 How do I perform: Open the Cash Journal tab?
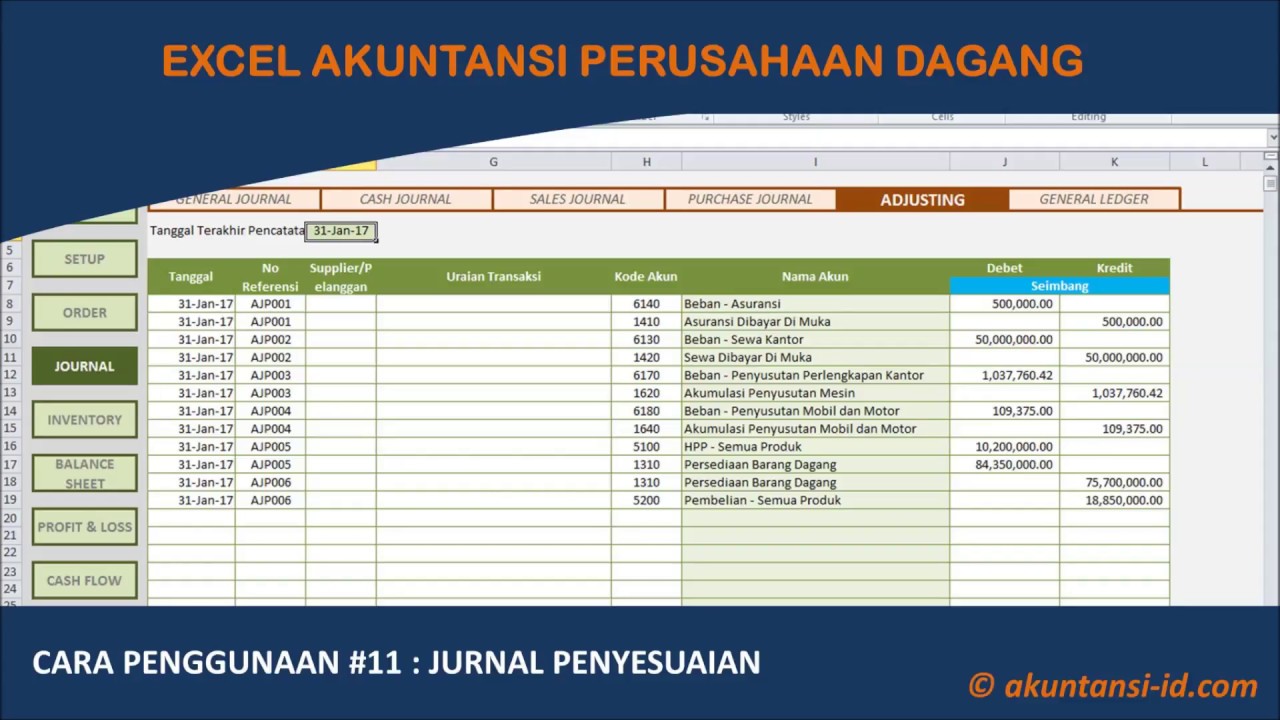406,199
